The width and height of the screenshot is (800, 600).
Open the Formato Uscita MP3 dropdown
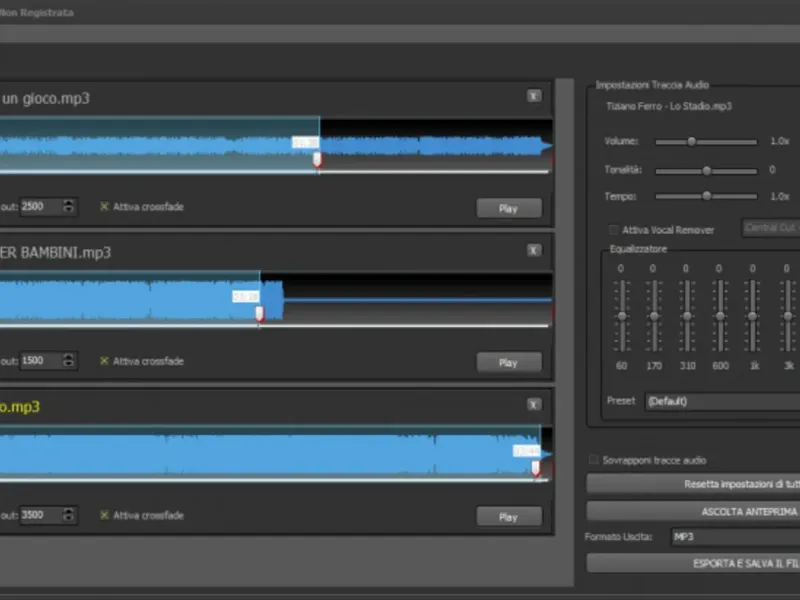click(x=735, y=537)
